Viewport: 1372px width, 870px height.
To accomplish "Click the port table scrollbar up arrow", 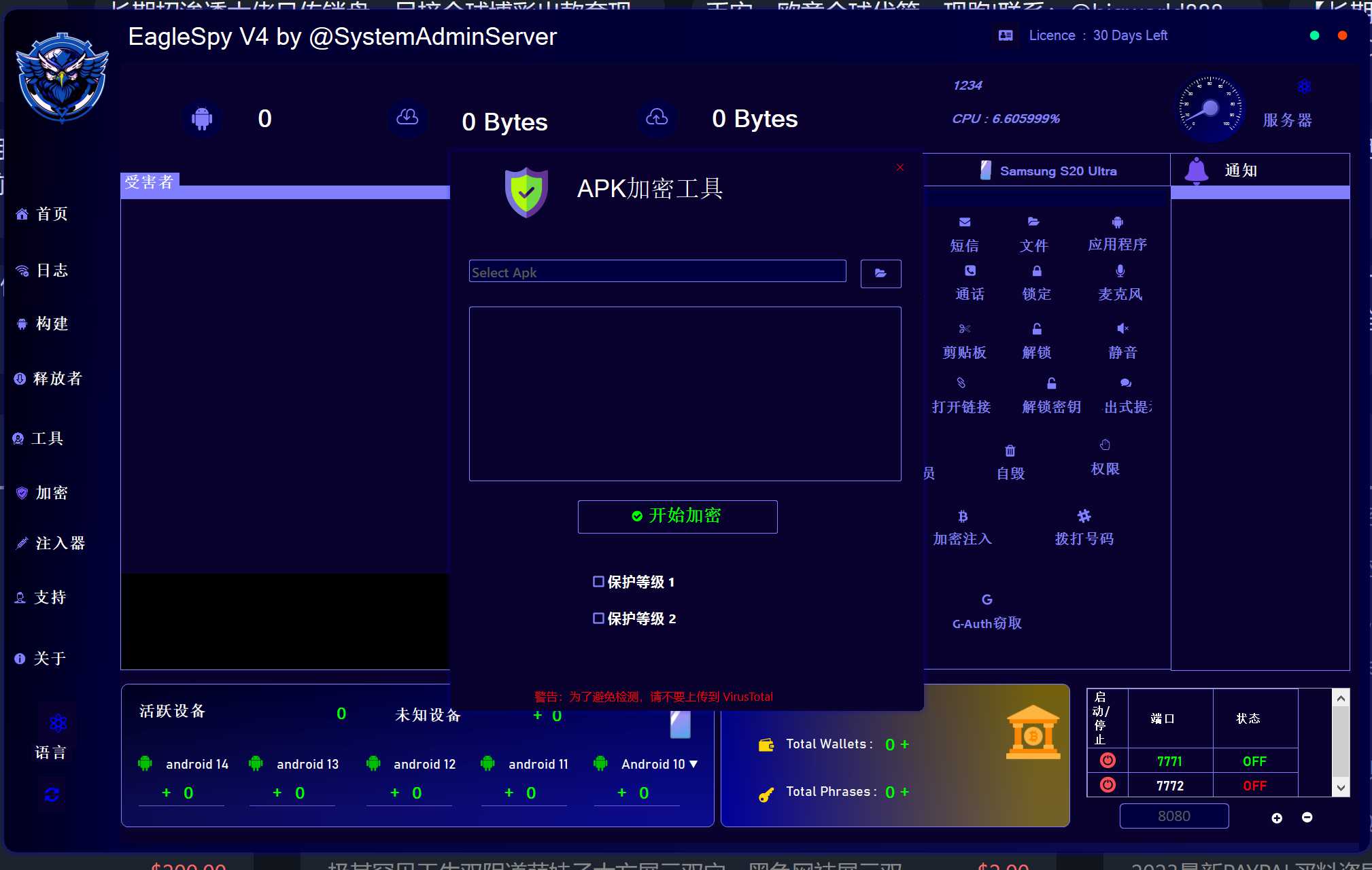I will (1341, 698).
